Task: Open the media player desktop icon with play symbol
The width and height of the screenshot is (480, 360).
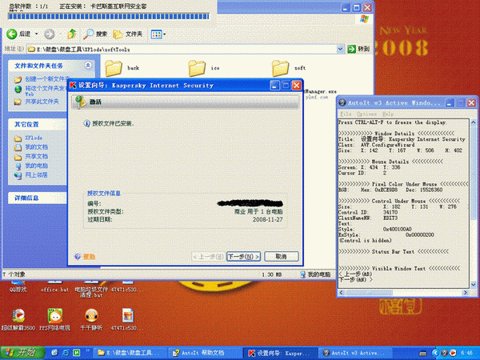Action: point(18,315)
